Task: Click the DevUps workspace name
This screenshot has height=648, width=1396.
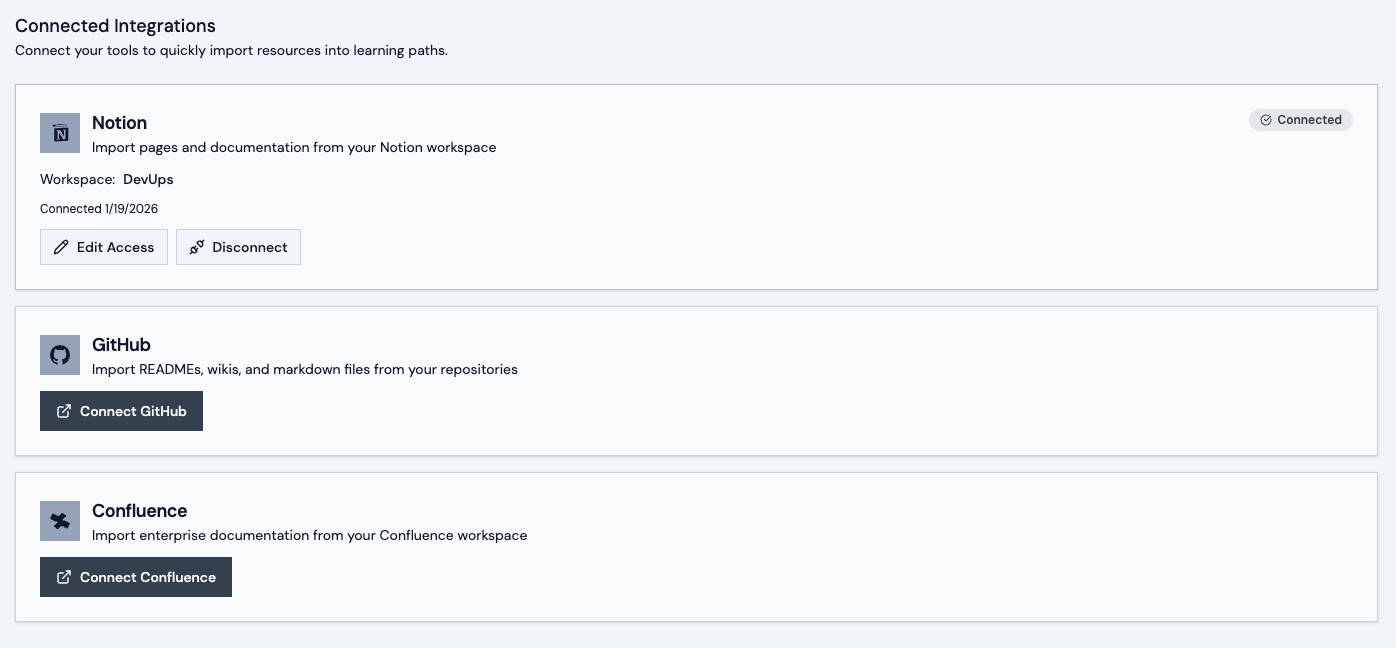Action: [x=148, y=180]
